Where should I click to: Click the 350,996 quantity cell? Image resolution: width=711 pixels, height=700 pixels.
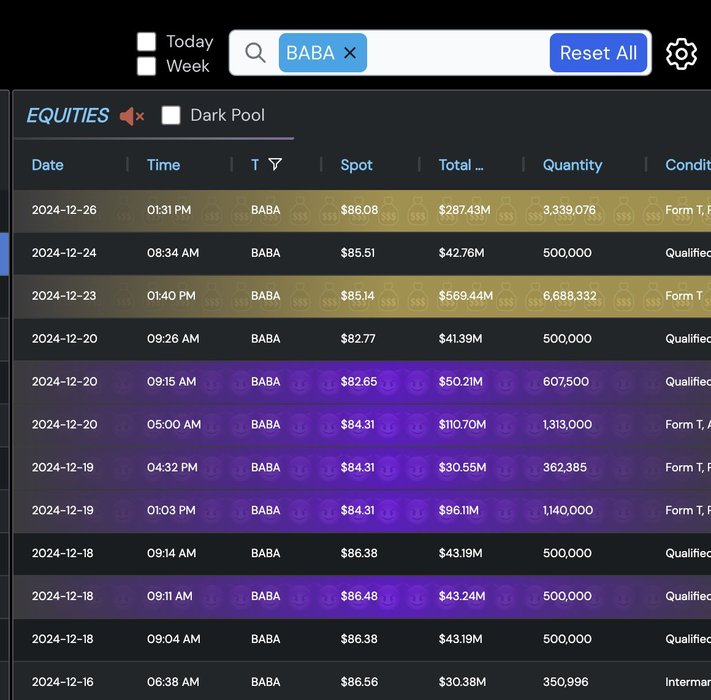point(565,682)
